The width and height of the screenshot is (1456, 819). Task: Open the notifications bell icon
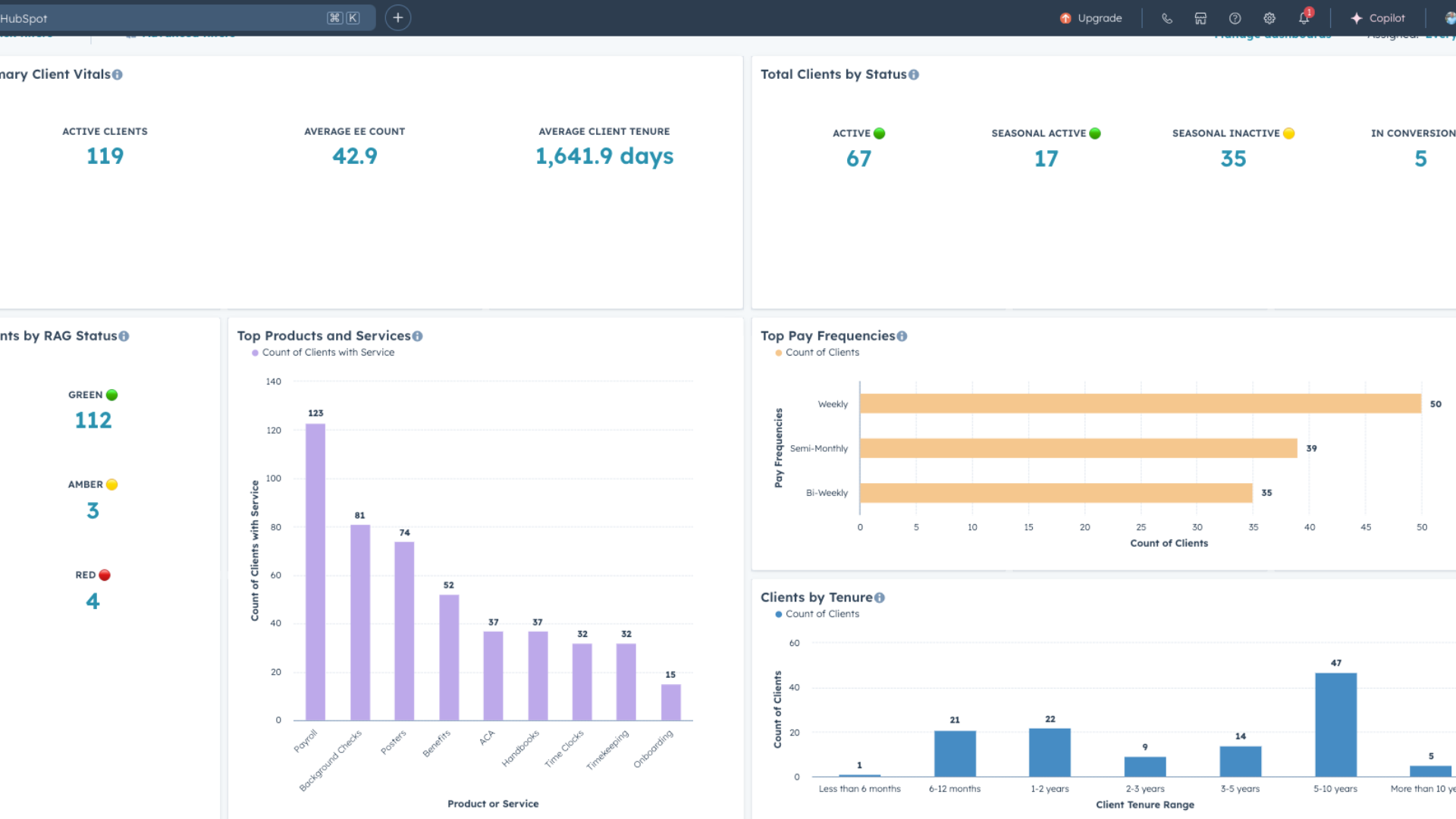tap(1304, 18)
